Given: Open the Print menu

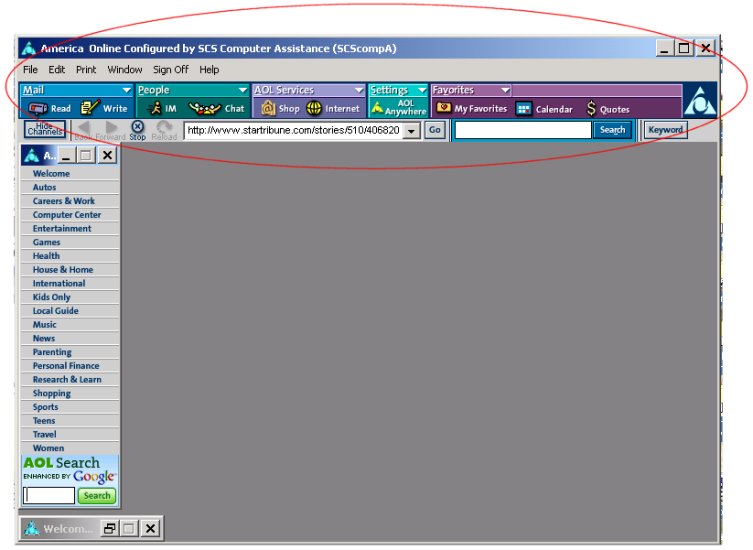Looking at the screenshot, I should (x=86, y=70).
